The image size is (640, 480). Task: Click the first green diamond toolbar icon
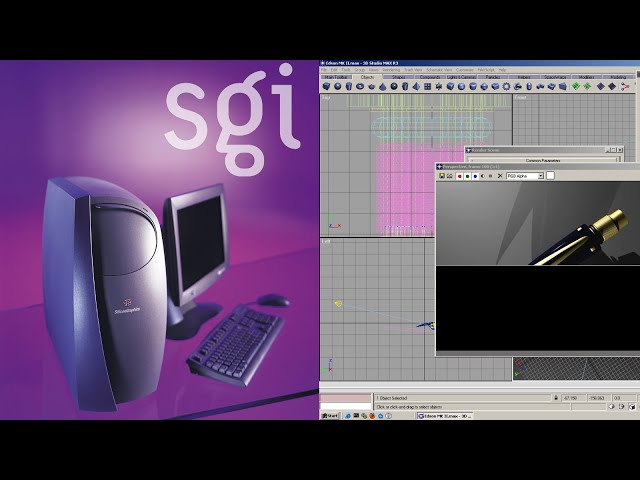pyautogui.click(x=576, y=86)
